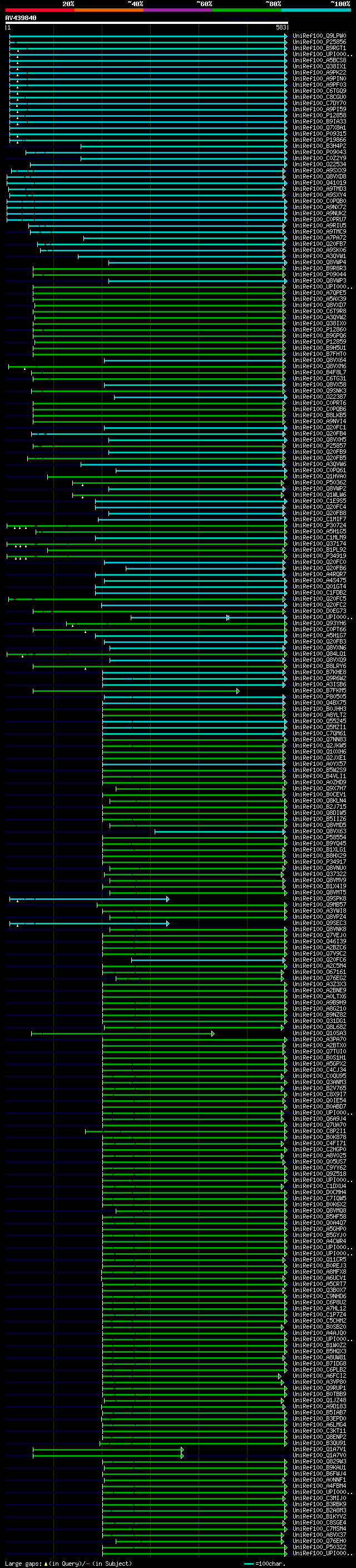Open hit UniRef100_B9RGT1

[x=319, y=48]
